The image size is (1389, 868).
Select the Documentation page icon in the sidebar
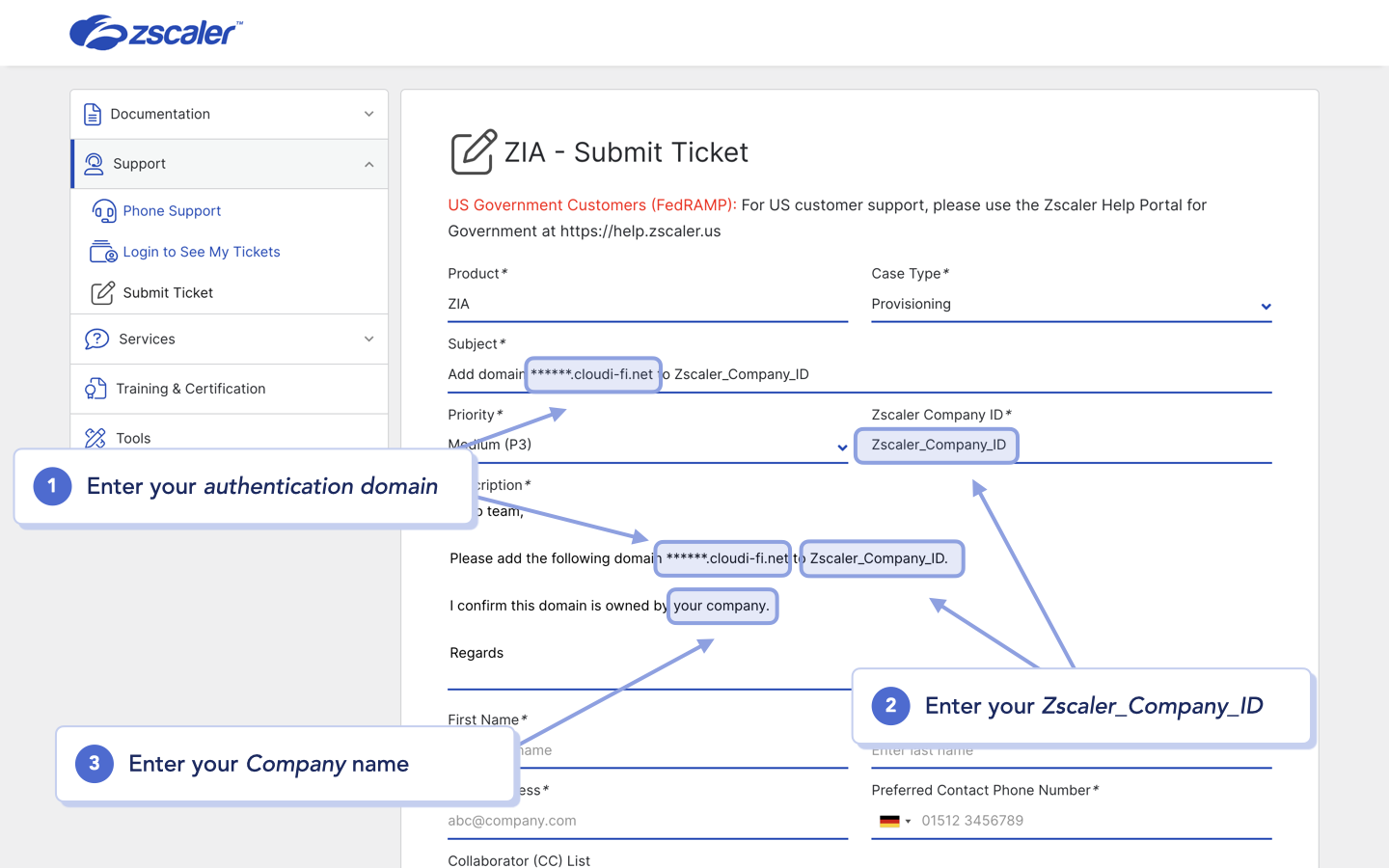(93, 114)
